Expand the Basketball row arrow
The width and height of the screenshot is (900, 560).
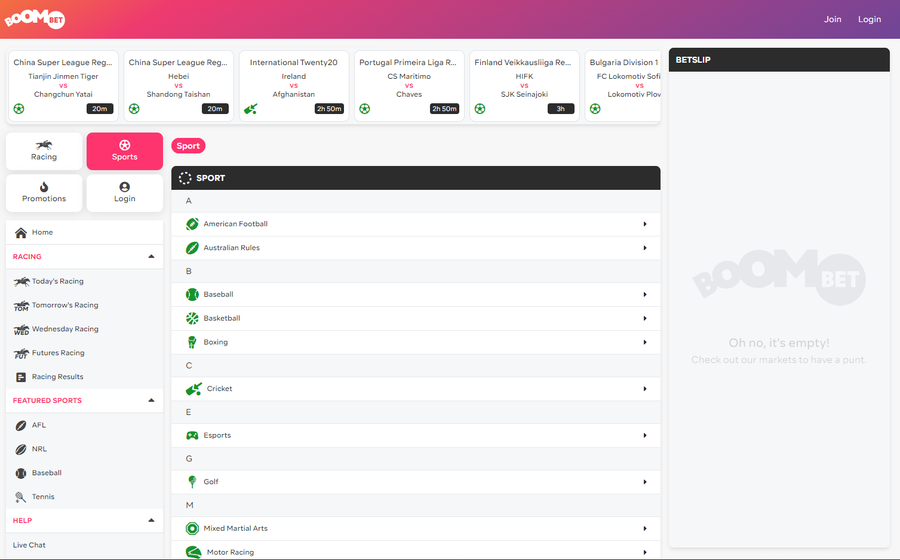645,318
